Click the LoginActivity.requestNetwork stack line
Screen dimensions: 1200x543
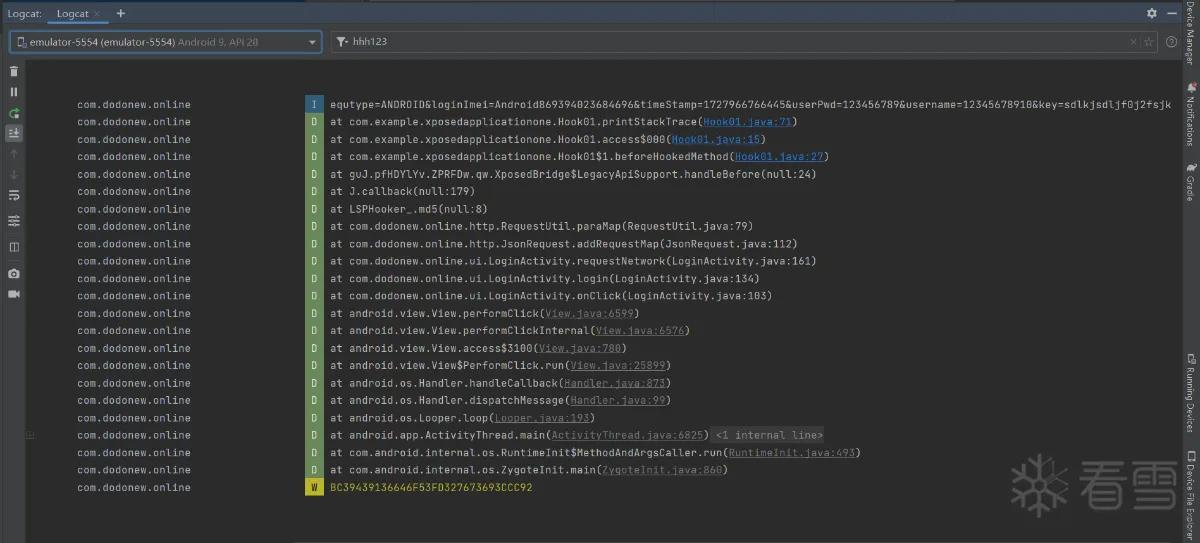pos(573,261)
